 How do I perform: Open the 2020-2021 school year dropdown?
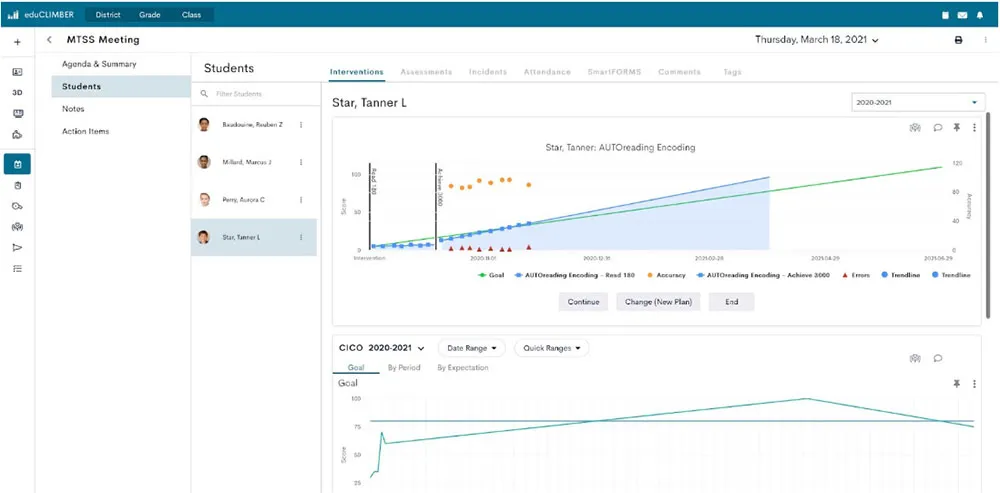[x=917, y=102]
